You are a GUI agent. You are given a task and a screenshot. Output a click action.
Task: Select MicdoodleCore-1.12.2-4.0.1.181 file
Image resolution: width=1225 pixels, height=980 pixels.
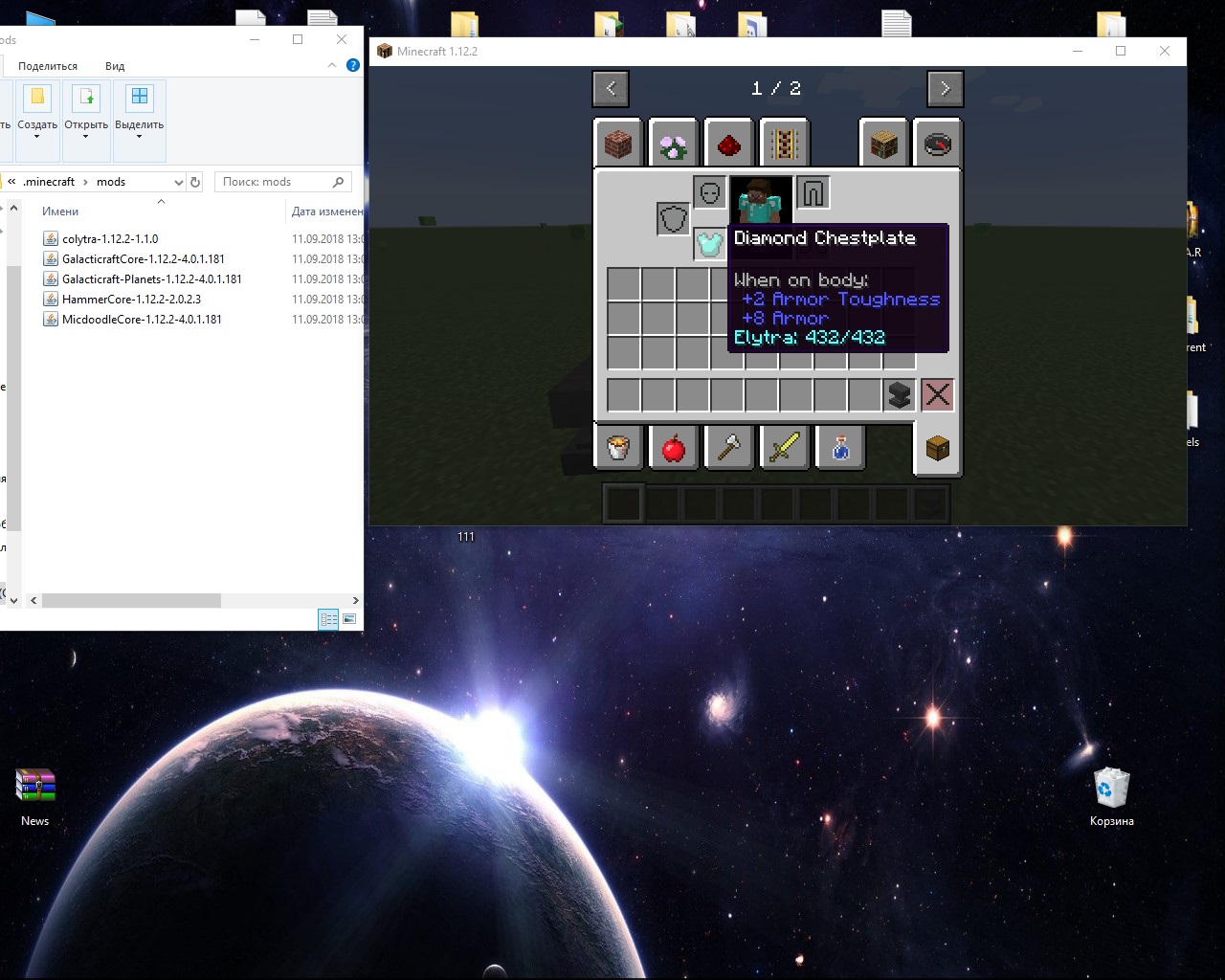pyautogui.click(x=142, y=319)
